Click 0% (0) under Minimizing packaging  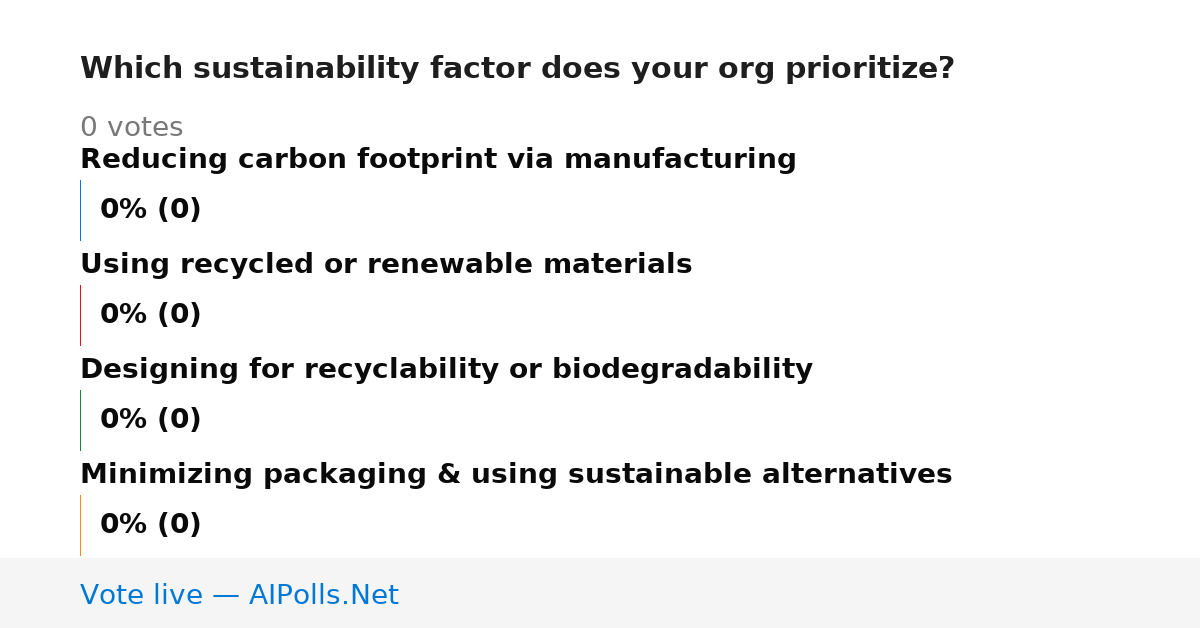click(x=151, y=525)
